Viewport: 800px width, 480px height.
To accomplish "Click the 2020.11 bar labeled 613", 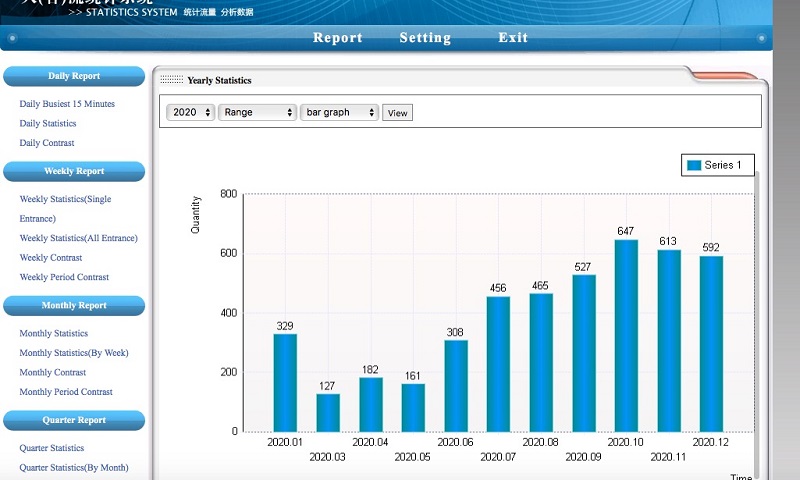I will tap(669, 341).
